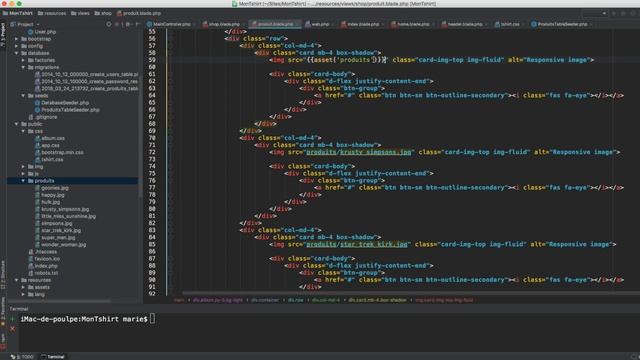Collapse the resources folder in tree

(x=17, y=280)
